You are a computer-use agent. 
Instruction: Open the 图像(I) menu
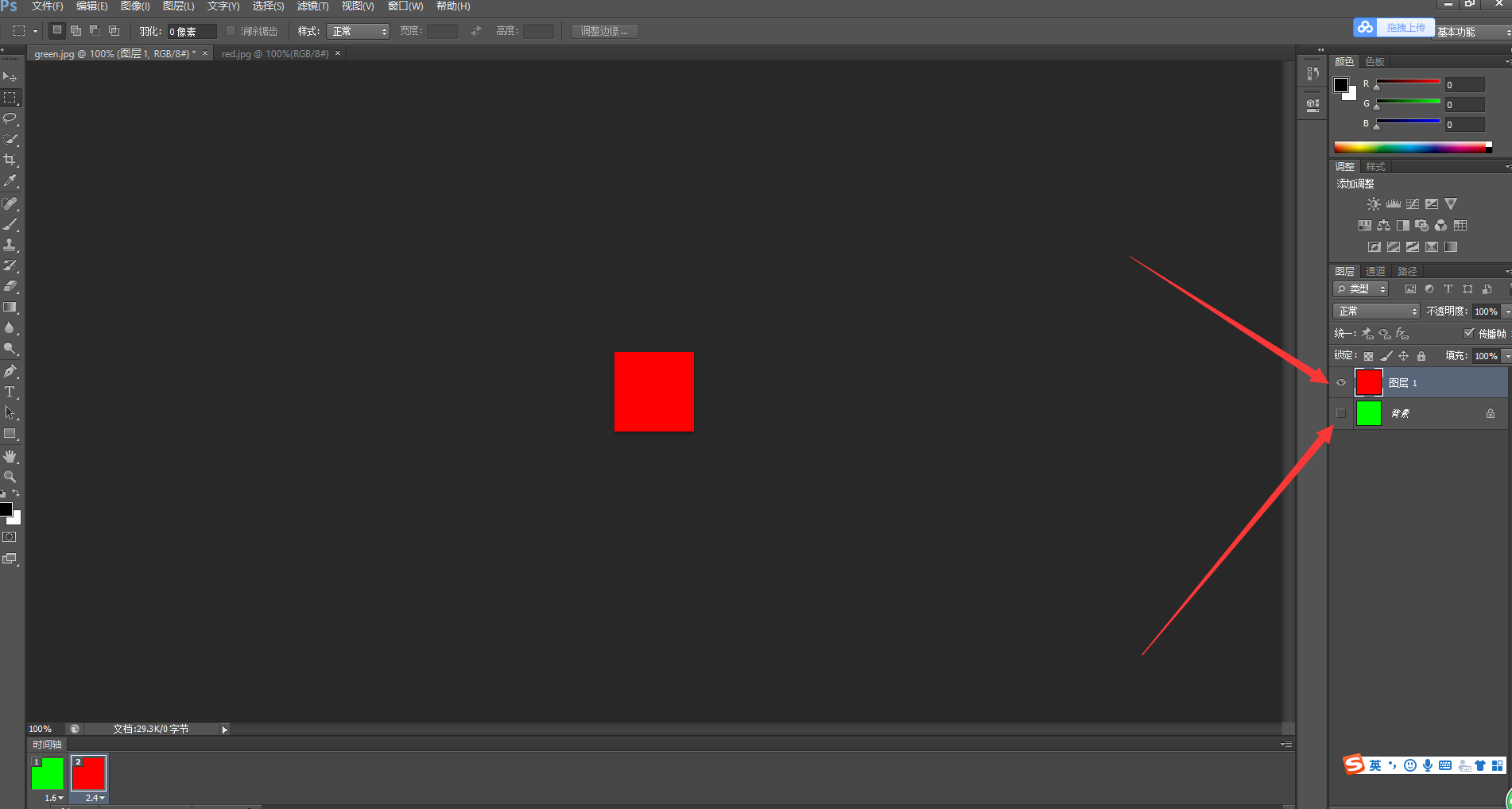point(135,6)
